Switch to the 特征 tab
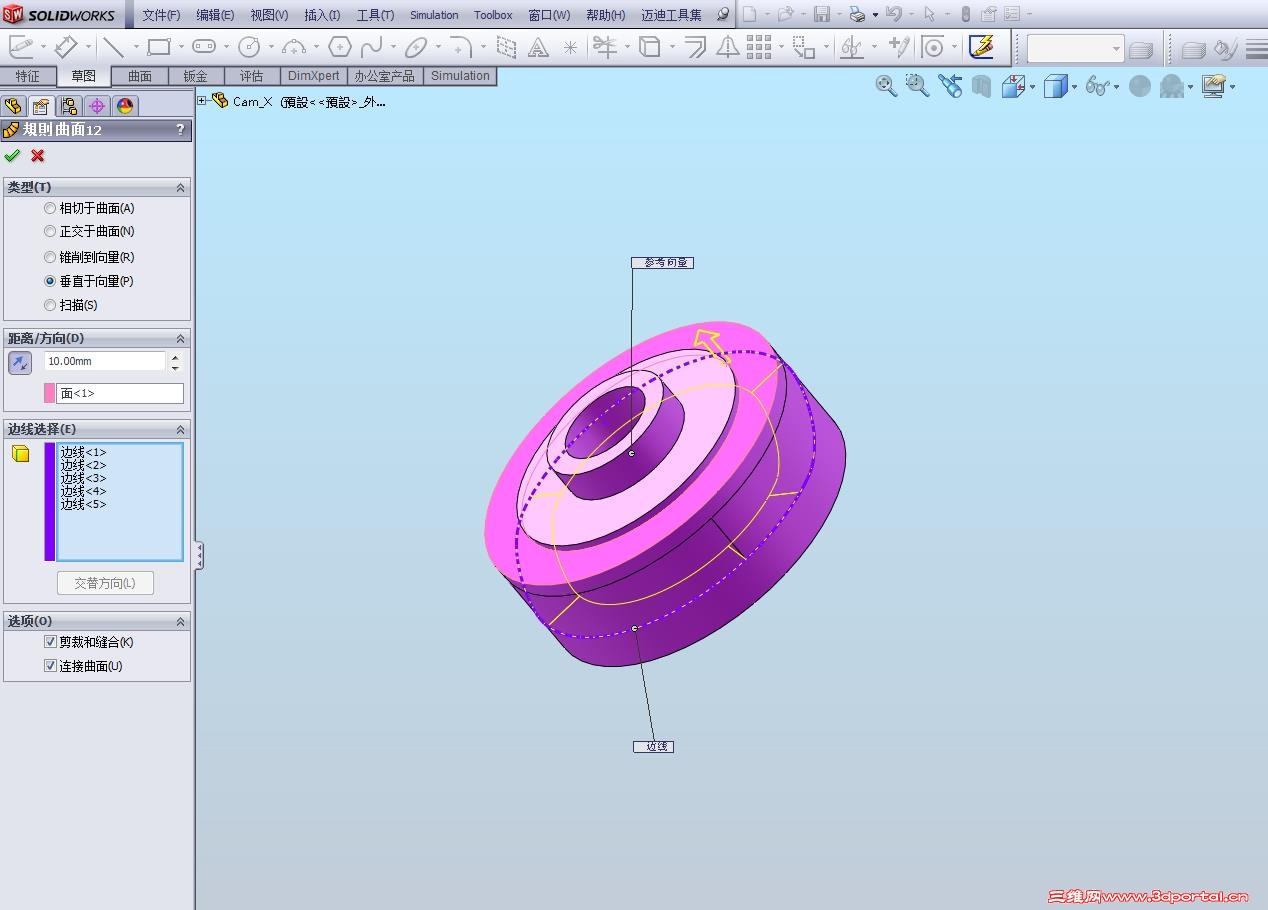The image size is (1268, 910). 28,76
